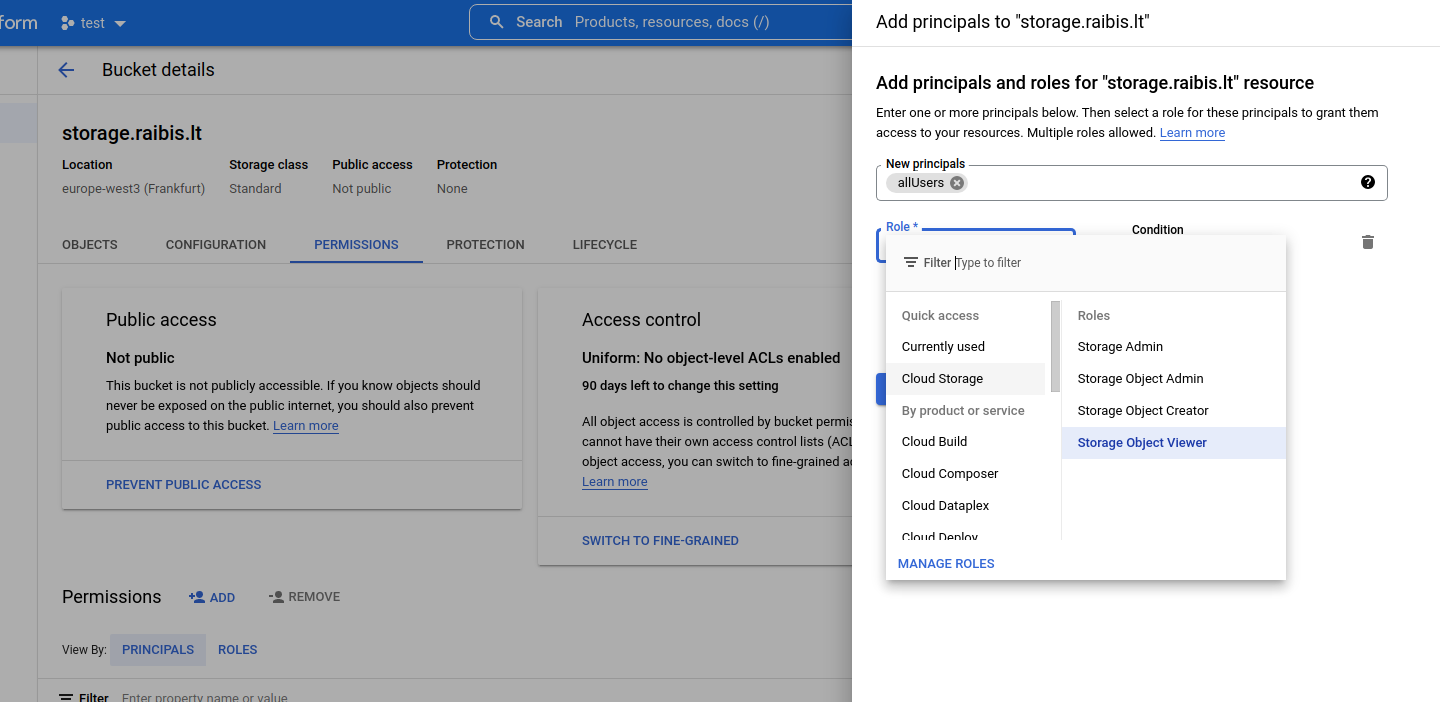
Task: Open the LIFECYCLE tab
Action: [604, 244]
